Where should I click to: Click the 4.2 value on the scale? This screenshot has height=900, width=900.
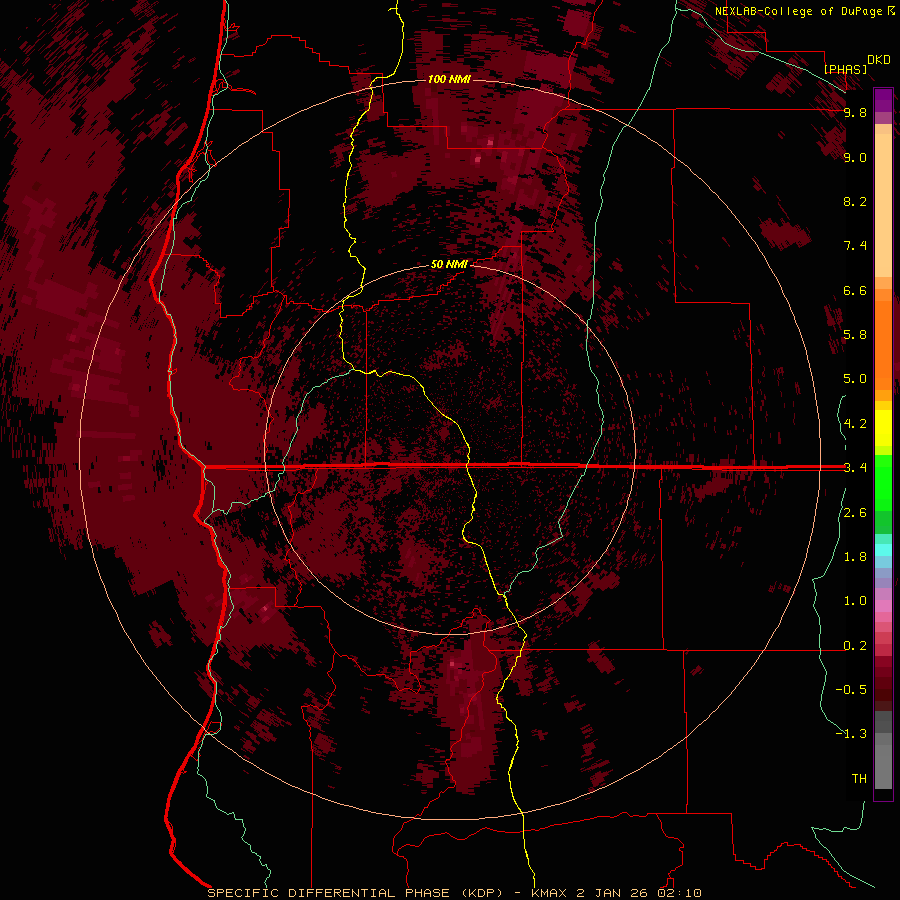click(855, 424)
